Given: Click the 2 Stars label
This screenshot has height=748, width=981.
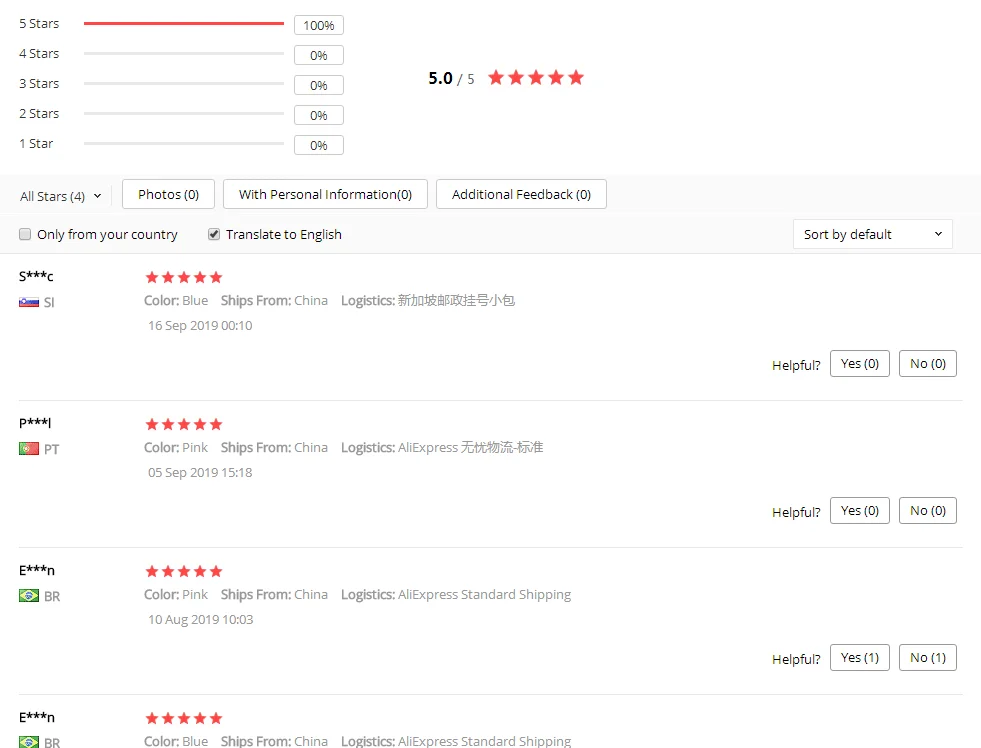Looking at the screenshot, I should [39, 114].
